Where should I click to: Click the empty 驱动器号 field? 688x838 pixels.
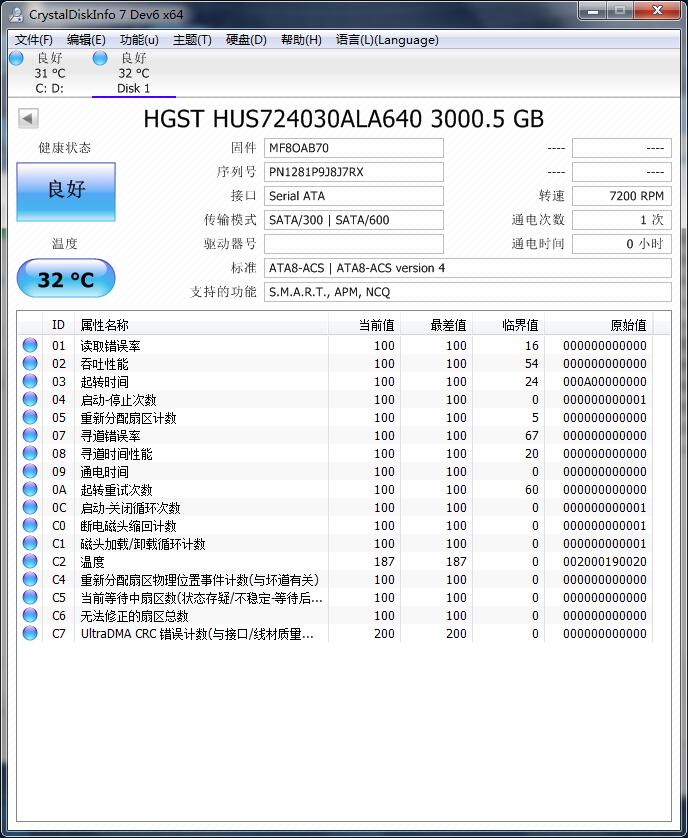pos(353,244)
